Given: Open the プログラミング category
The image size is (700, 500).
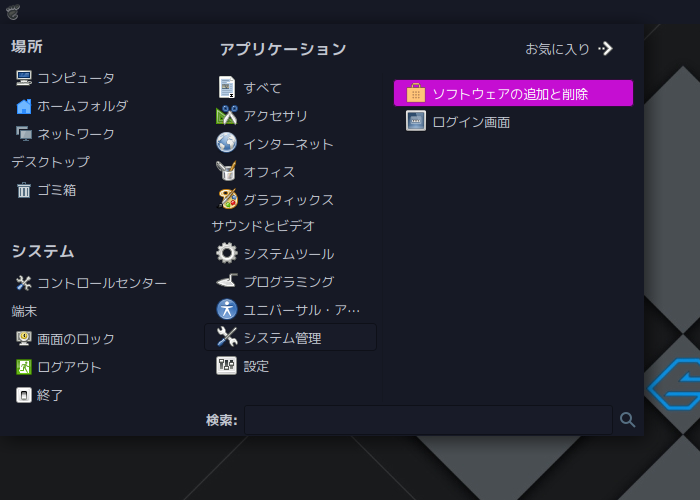Looking at the screenshot, I should coord(290,282).
